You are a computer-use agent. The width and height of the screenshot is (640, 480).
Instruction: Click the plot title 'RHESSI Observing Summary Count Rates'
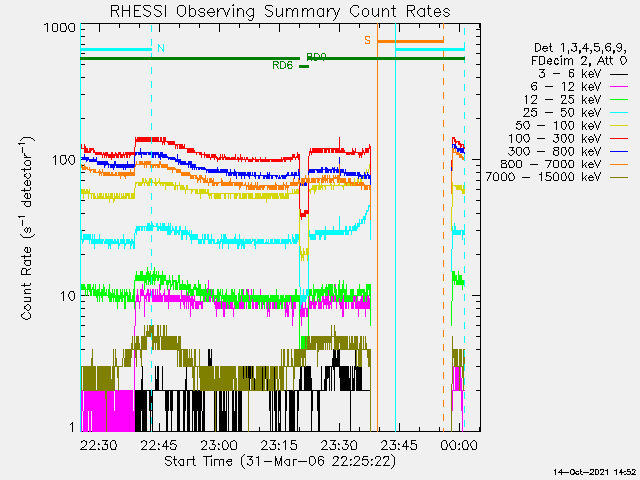pos(280,11)
